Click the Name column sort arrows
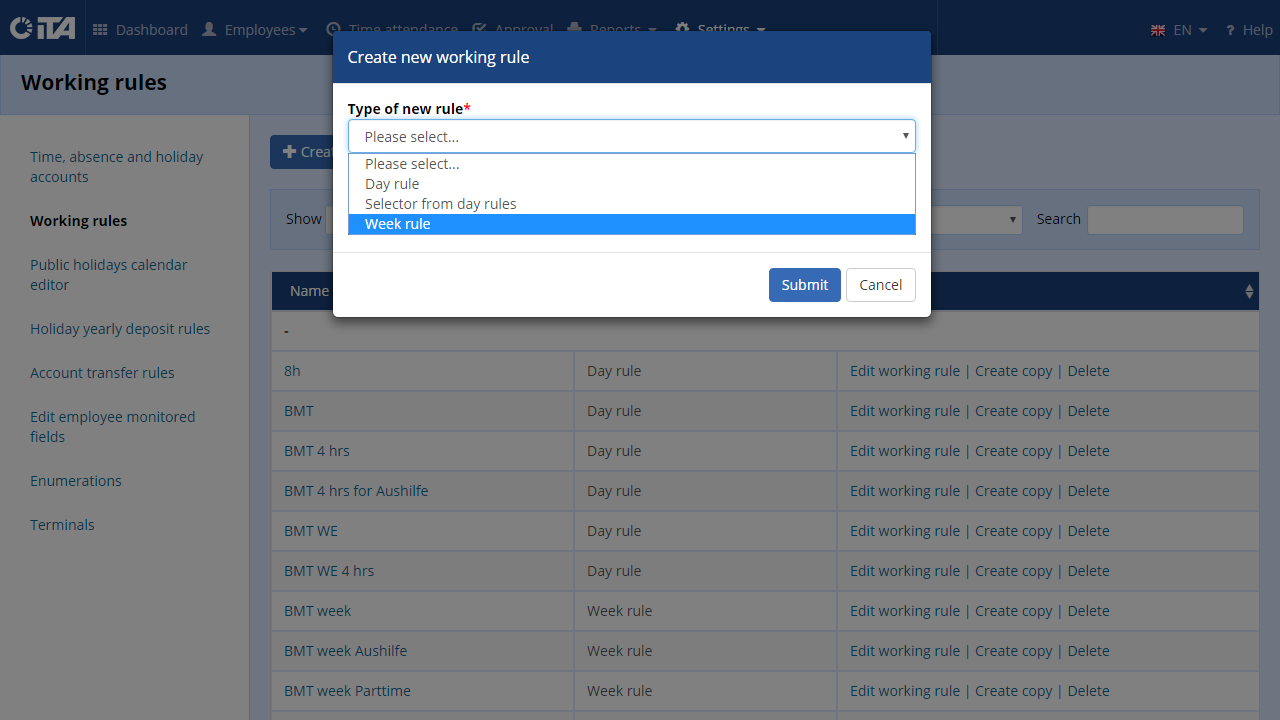Viewport: 1280px width, 720px height. point(1249,291)
